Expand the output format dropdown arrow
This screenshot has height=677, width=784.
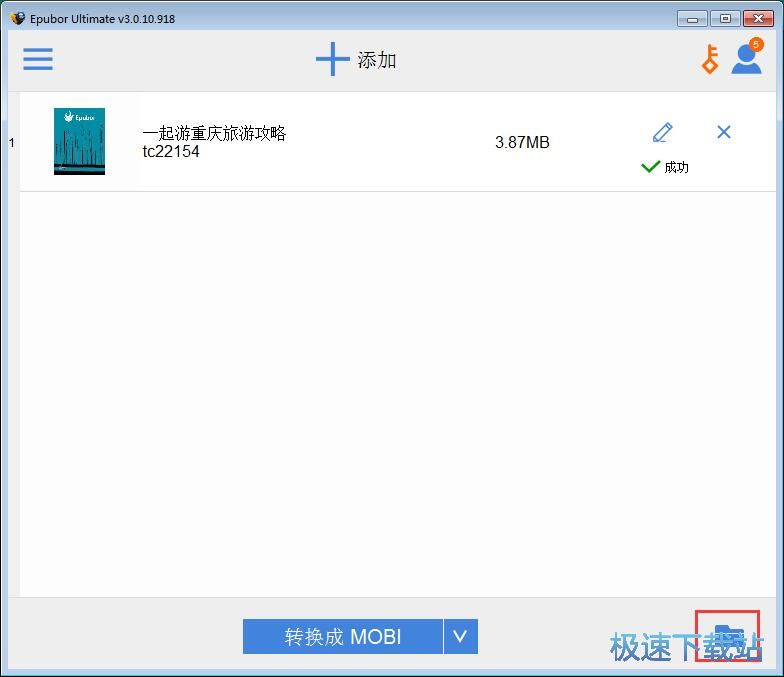[460, 636]
